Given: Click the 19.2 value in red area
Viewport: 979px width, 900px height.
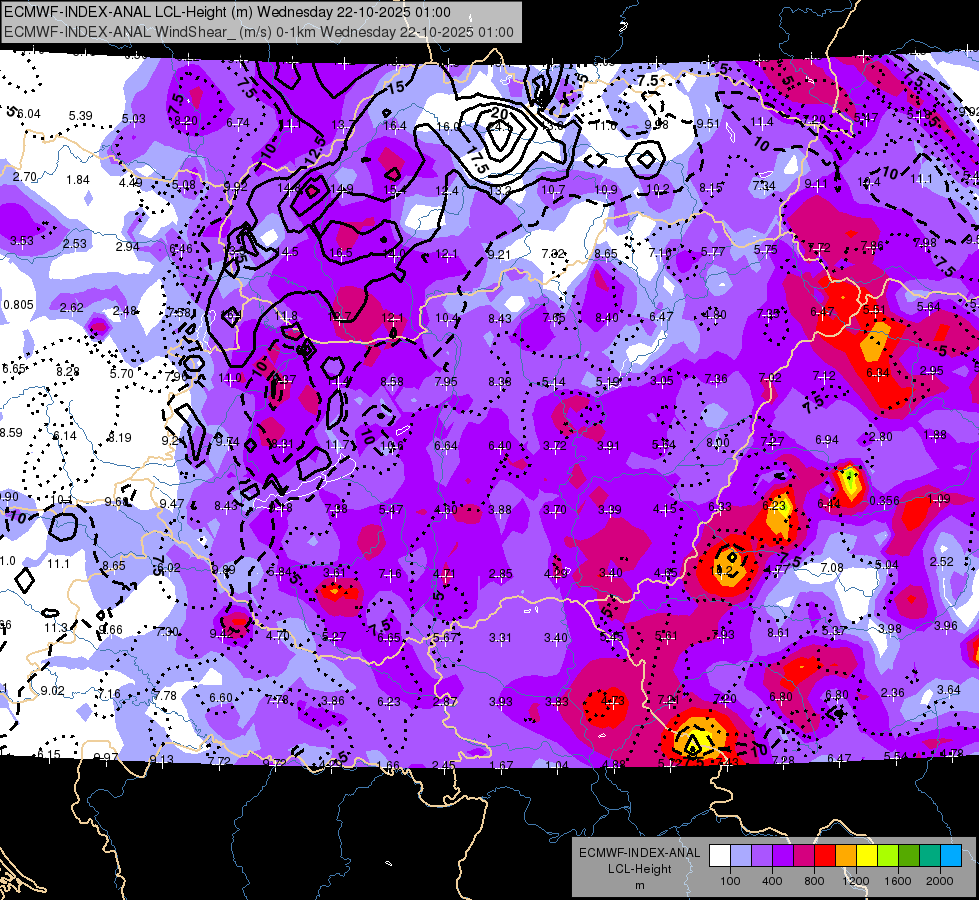Looking at the screenshot, I should coord(721,570).
